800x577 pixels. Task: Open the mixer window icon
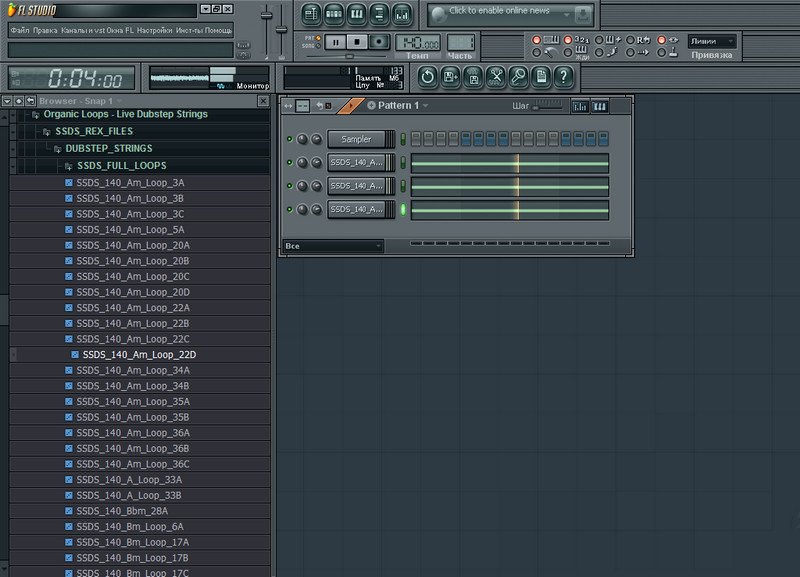(x=402, y=14)
